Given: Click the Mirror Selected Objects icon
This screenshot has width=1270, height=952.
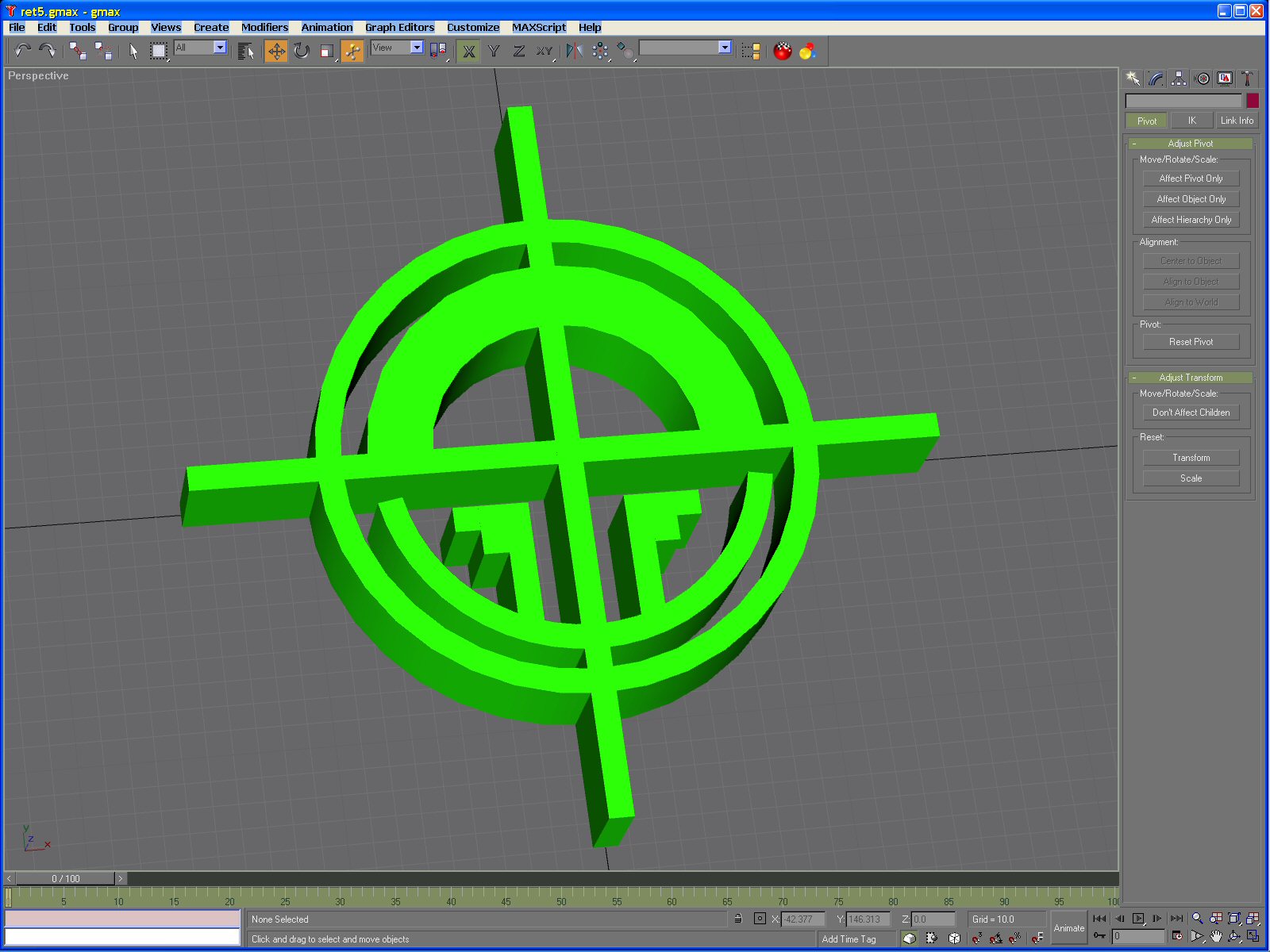Looking at the screenshot, I should [575, 52].
